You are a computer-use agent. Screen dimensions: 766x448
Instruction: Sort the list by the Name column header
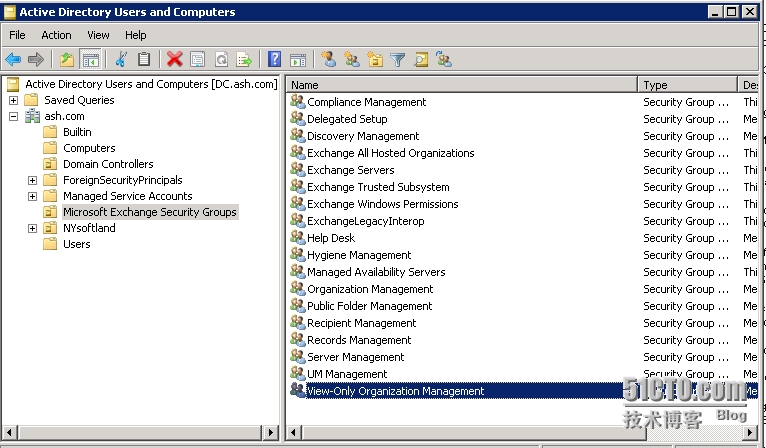[462, 85]
